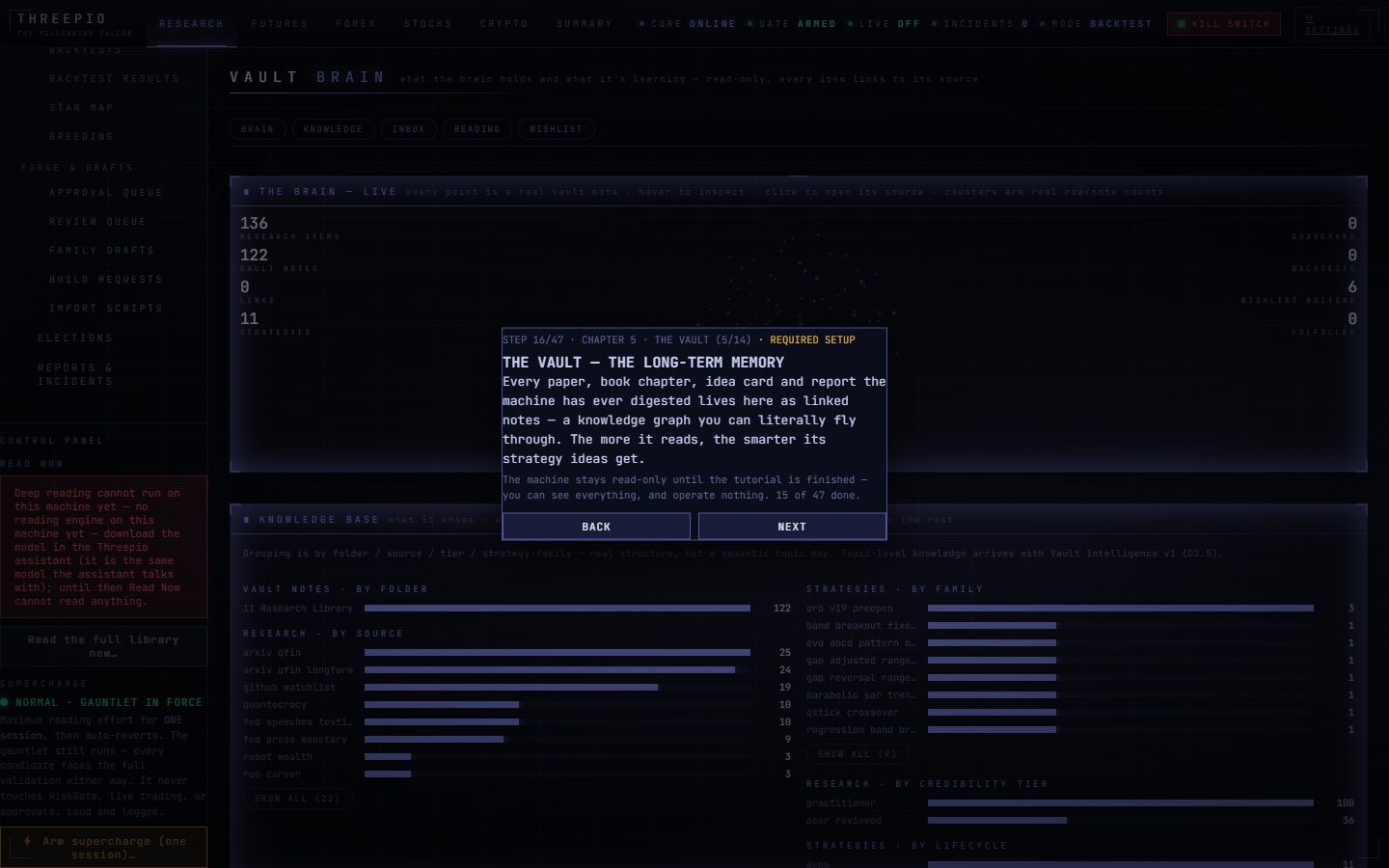View the Summary tab

[585, 24]
